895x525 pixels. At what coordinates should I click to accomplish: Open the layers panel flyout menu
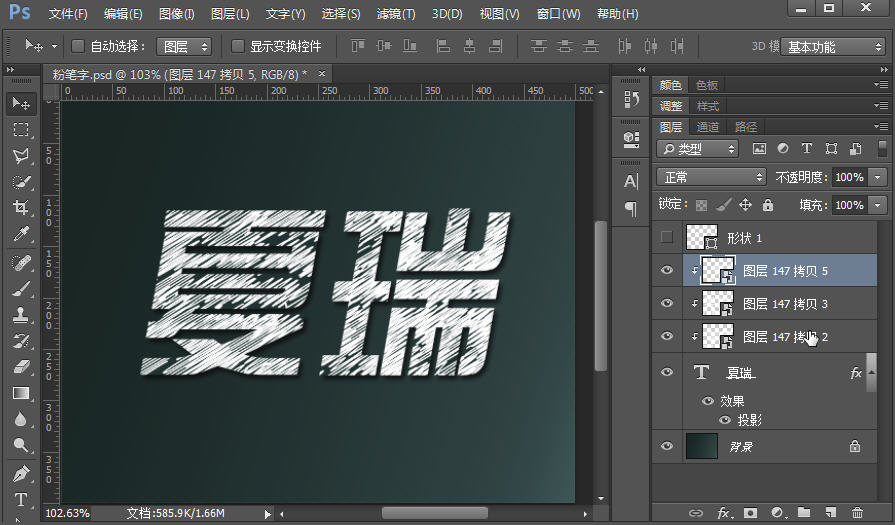point(881,126)
